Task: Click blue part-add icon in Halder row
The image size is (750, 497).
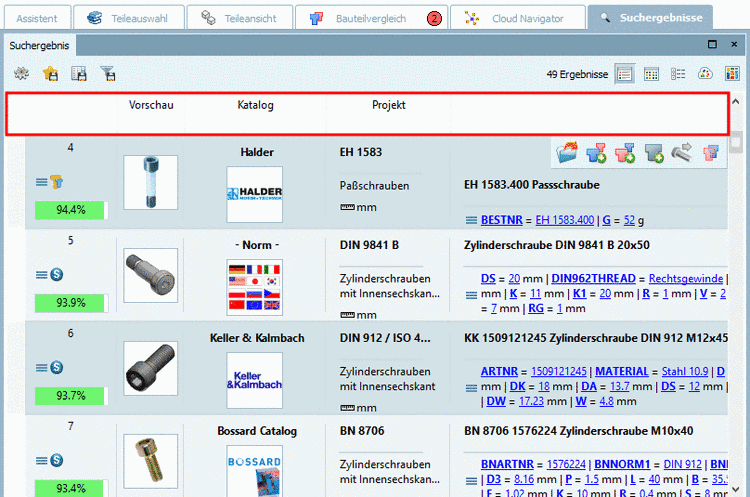Action: (x=596, y=153)
